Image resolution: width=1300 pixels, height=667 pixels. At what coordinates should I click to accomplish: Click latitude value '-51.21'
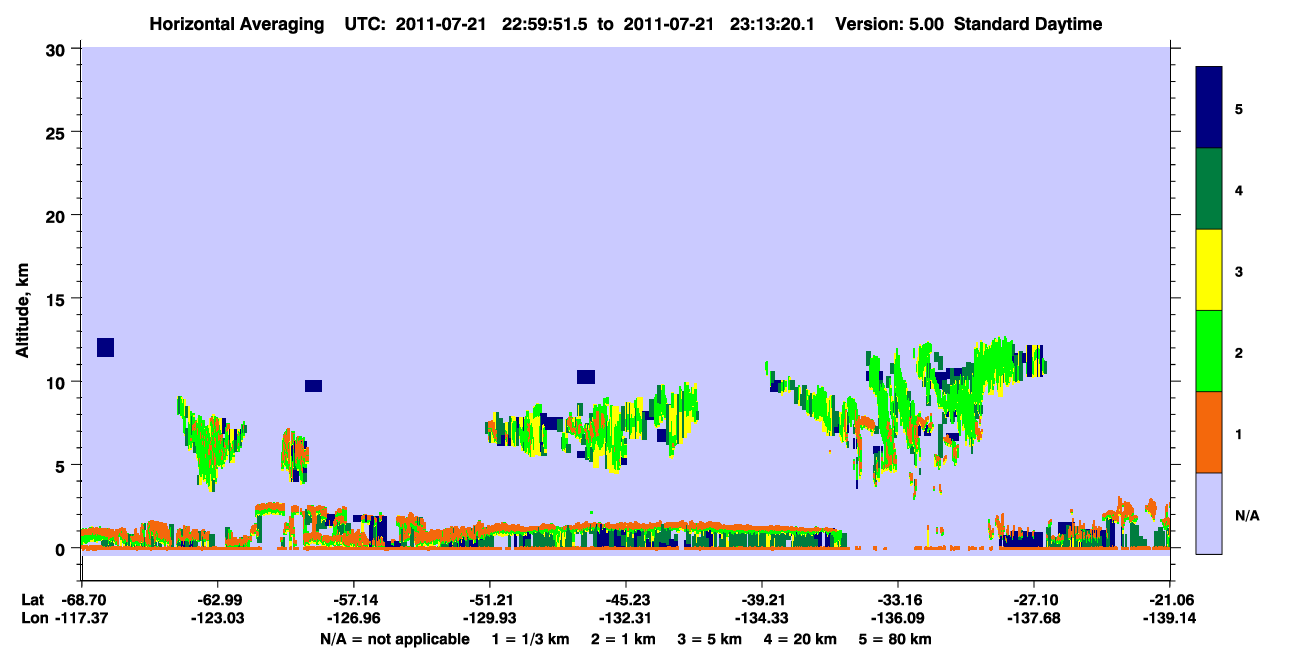tap(490, 600)
